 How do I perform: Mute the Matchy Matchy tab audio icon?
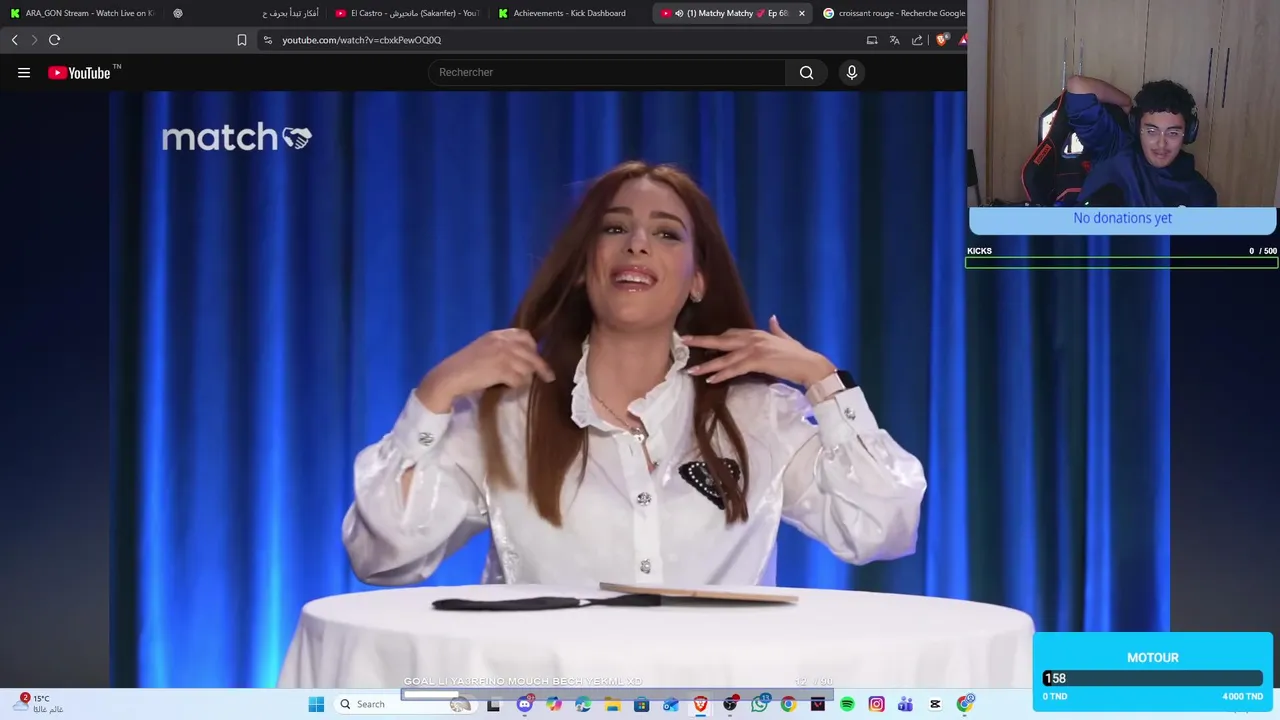click(x=679, y=13)
